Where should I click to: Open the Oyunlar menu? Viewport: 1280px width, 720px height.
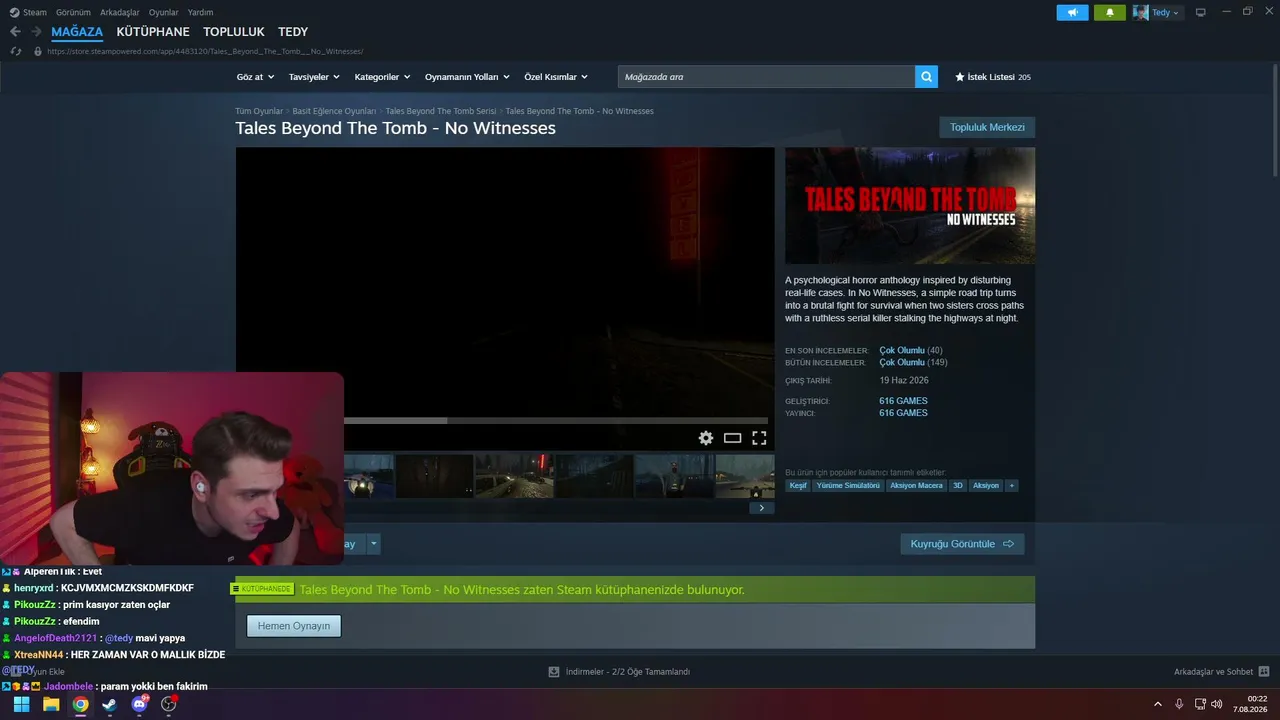(x=163, y=12)
